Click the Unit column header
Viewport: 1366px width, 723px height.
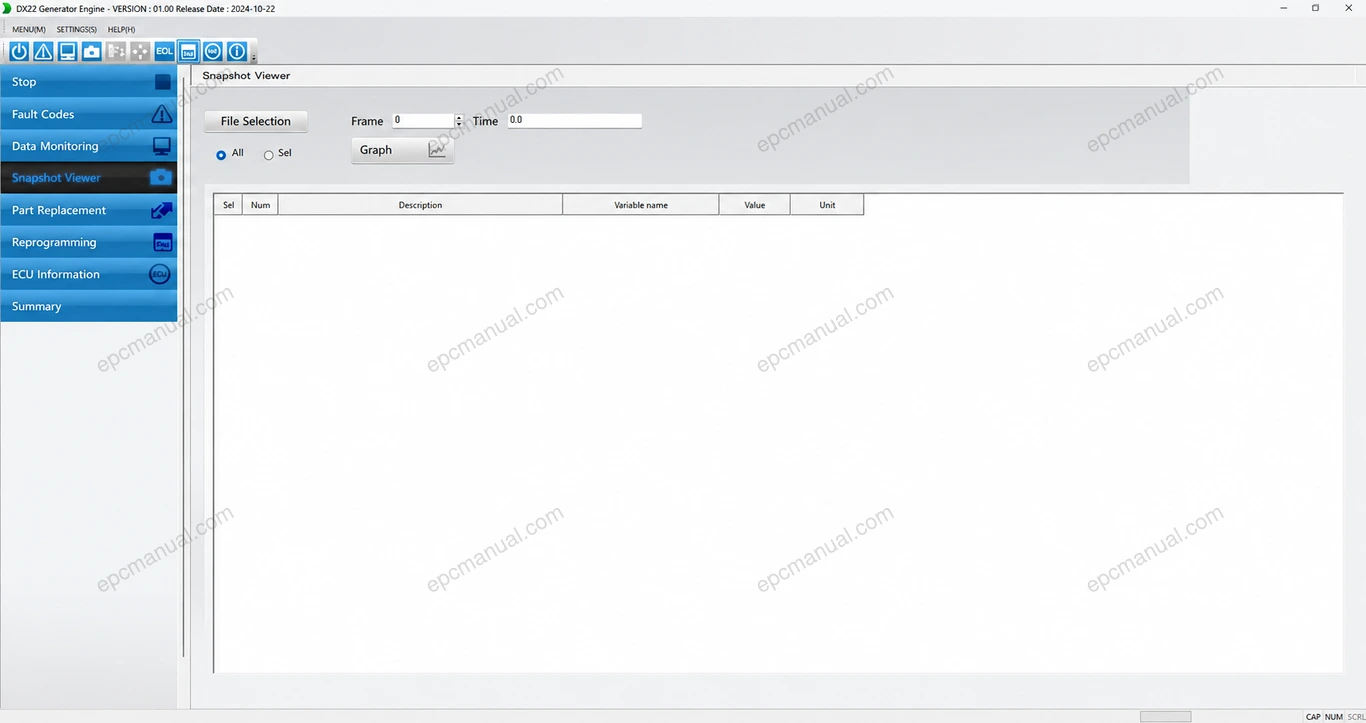coord(827,205)
